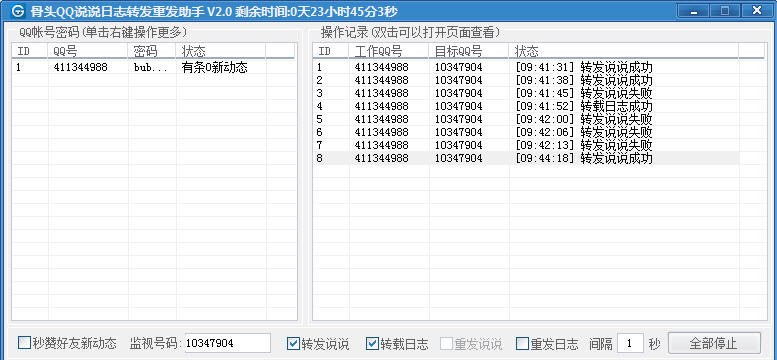777x360 pixels.
Task: Enable the 重发日志 checkbox
Action: [522, 343]
